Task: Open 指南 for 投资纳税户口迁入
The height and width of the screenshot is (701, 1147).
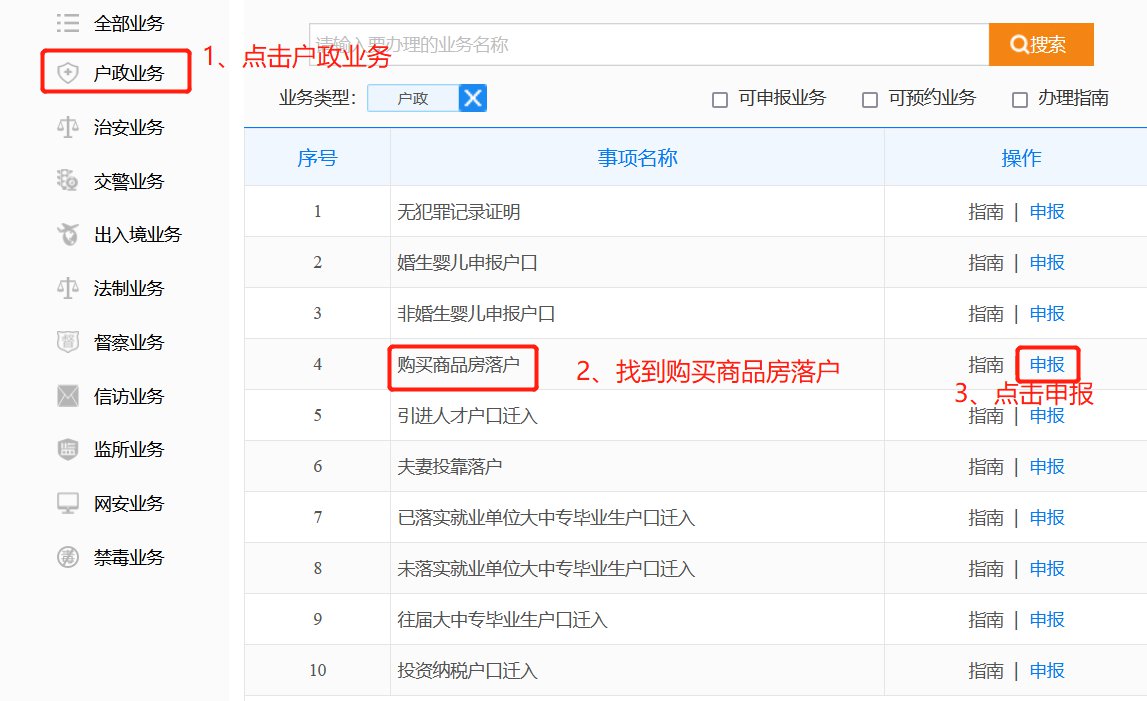Action: (x=985, y=670)
